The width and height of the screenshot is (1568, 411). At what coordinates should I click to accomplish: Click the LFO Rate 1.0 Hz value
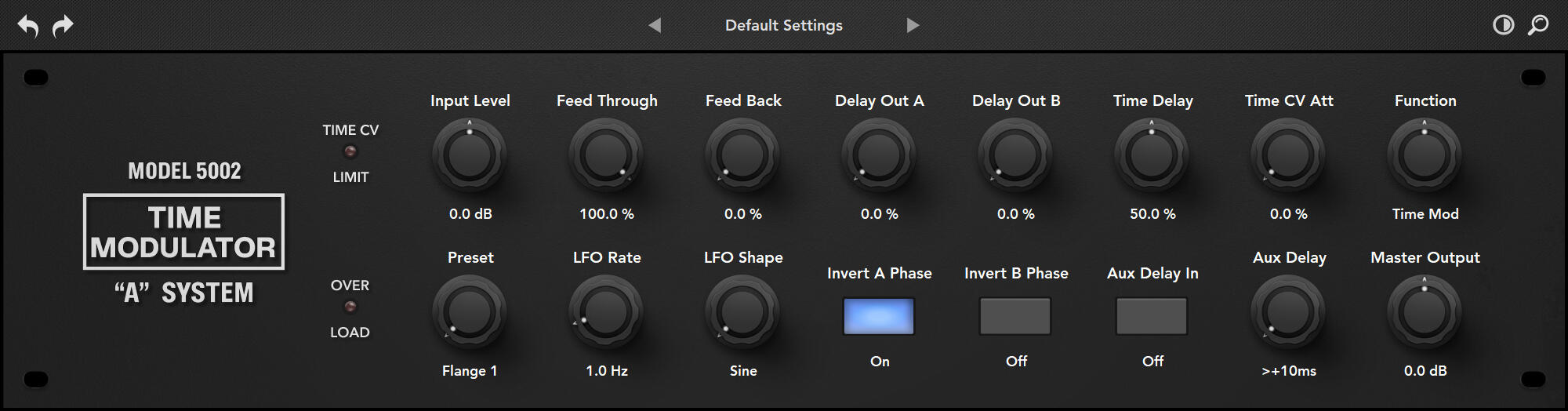[x=607, y=371]
